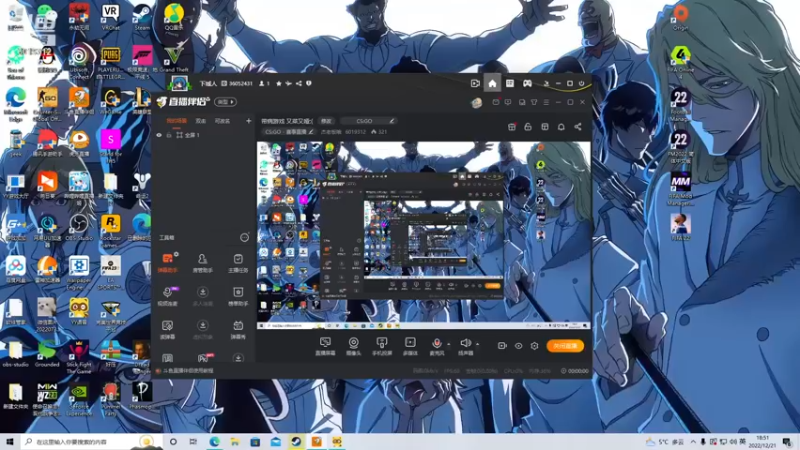Add a 摄像头 camera source
The height and width of the screenshot is (450, 800).
coord(353,346)
